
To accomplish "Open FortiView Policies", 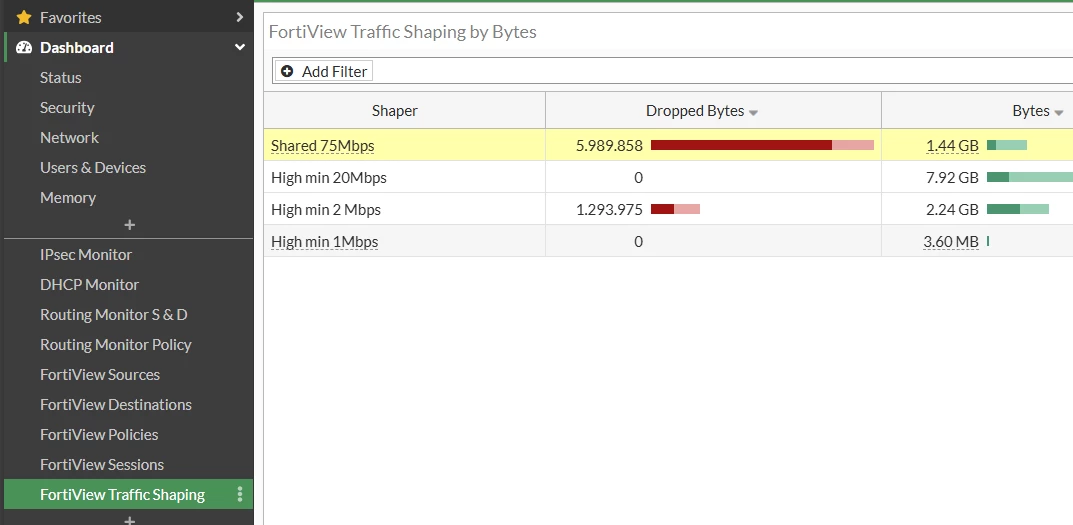I will click(99, 435).
